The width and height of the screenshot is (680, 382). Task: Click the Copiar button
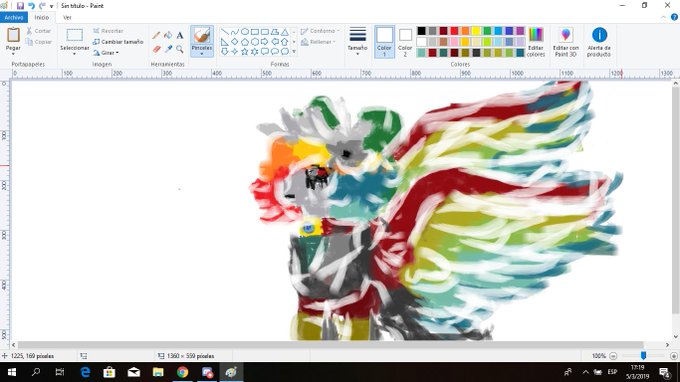(x=38, y=42)
